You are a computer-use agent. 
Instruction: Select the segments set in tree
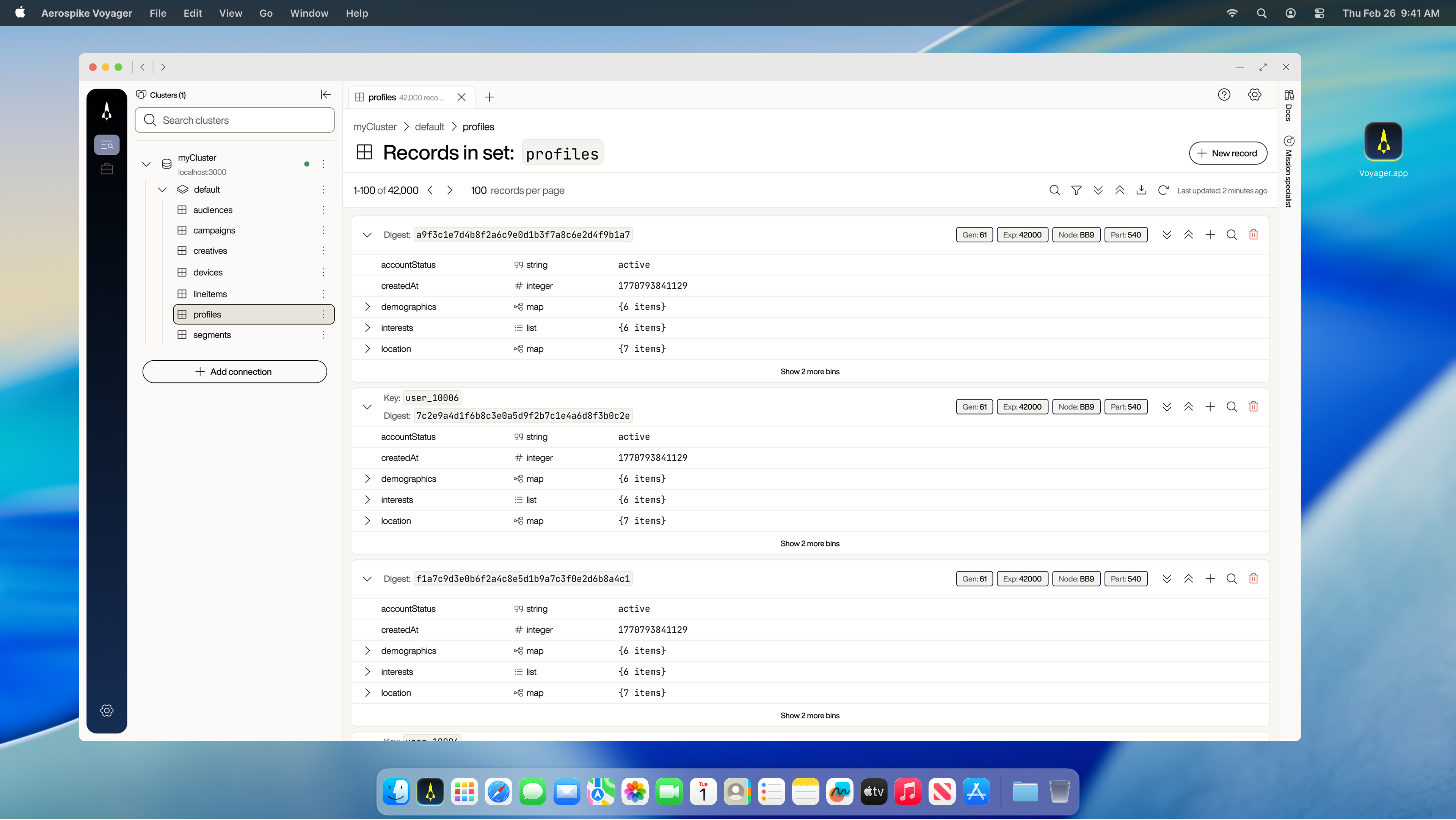point(212,335)
